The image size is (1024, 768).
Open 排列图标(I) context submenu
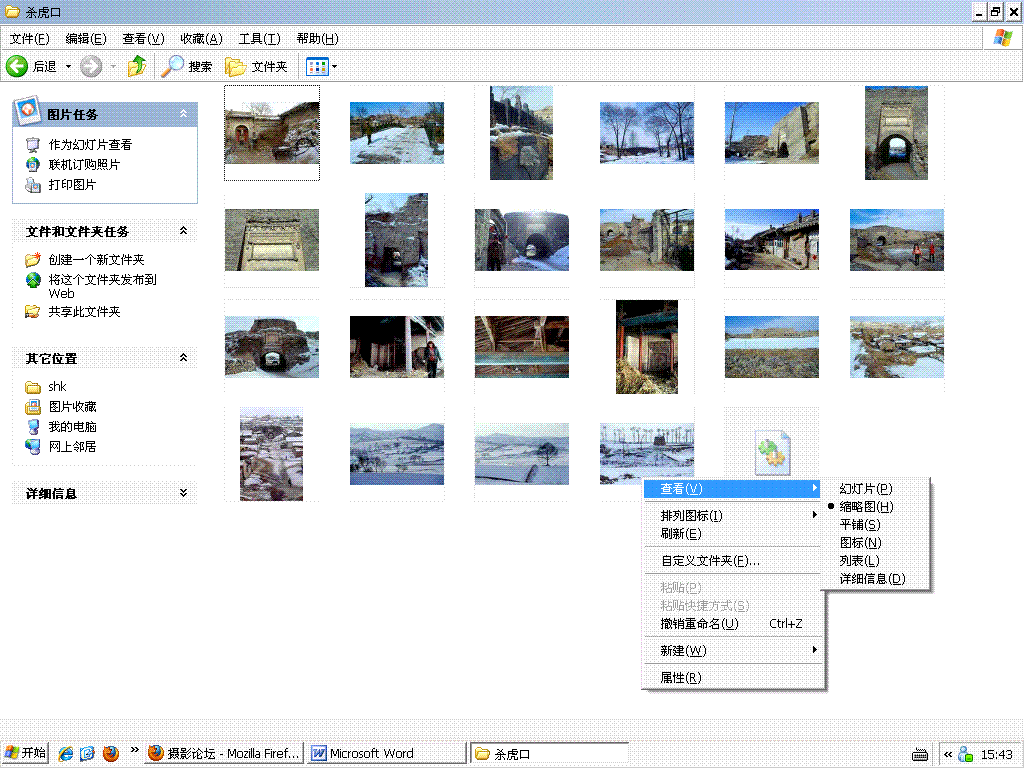732,516
